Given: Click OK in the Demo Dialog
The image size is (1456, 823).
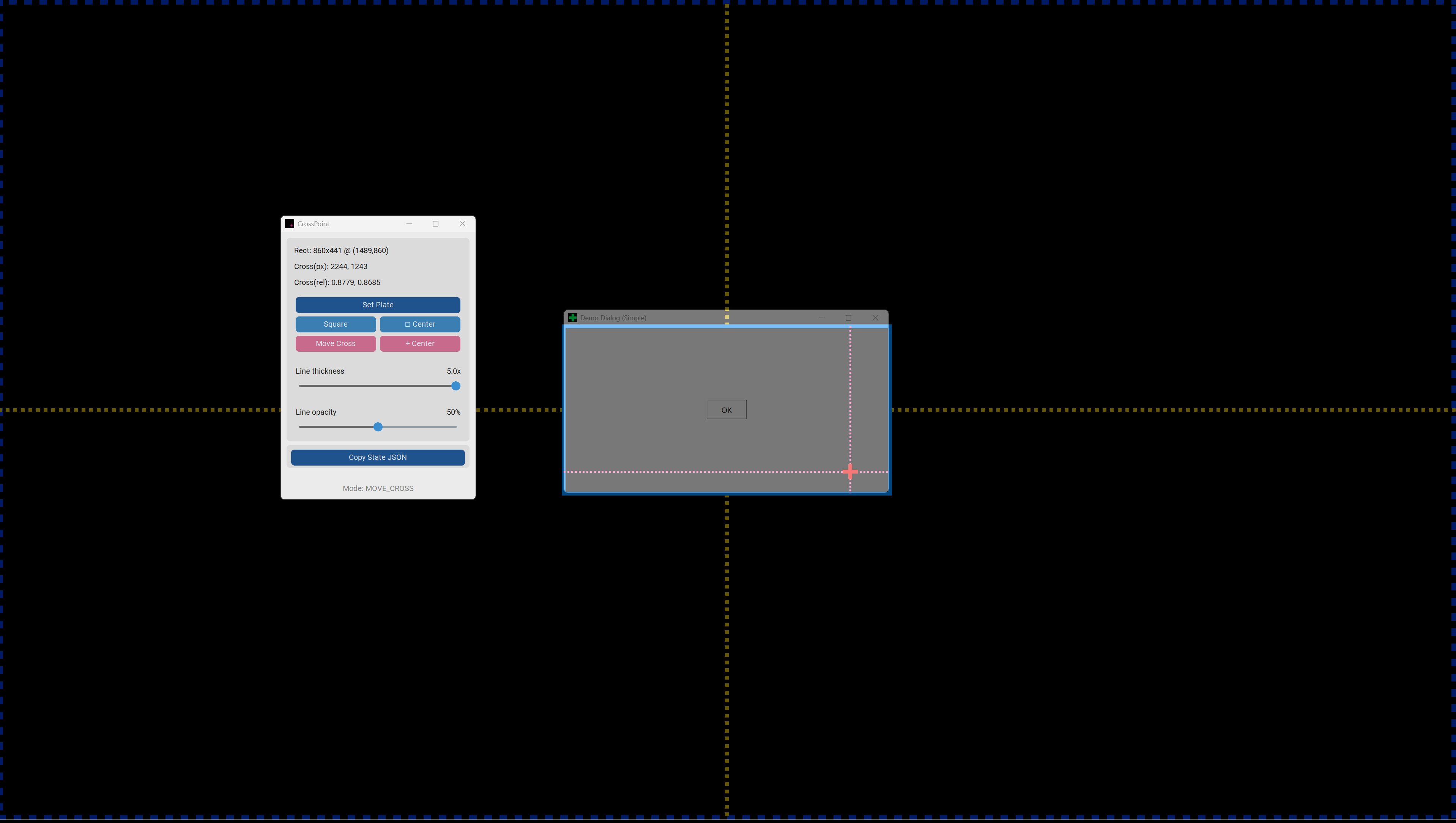Looking at the screenshot, I should tap(726, 411).
